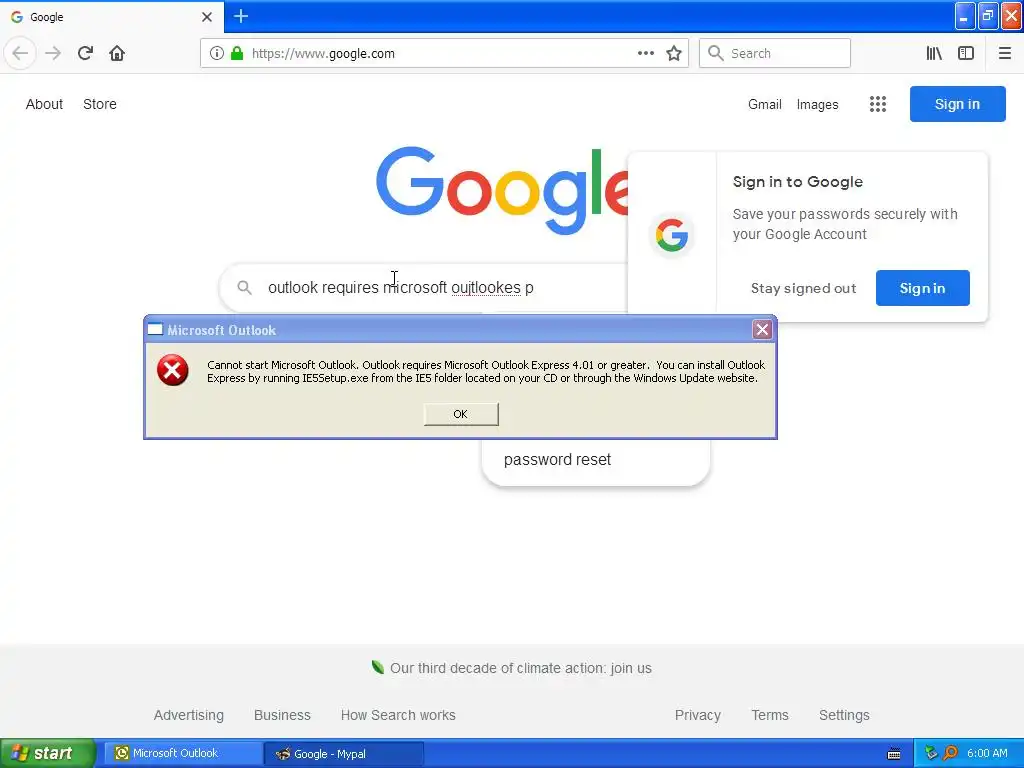Screen dimensions: 1024x768
Task: Open How Search works link
Action: click(x=398, y=715)
